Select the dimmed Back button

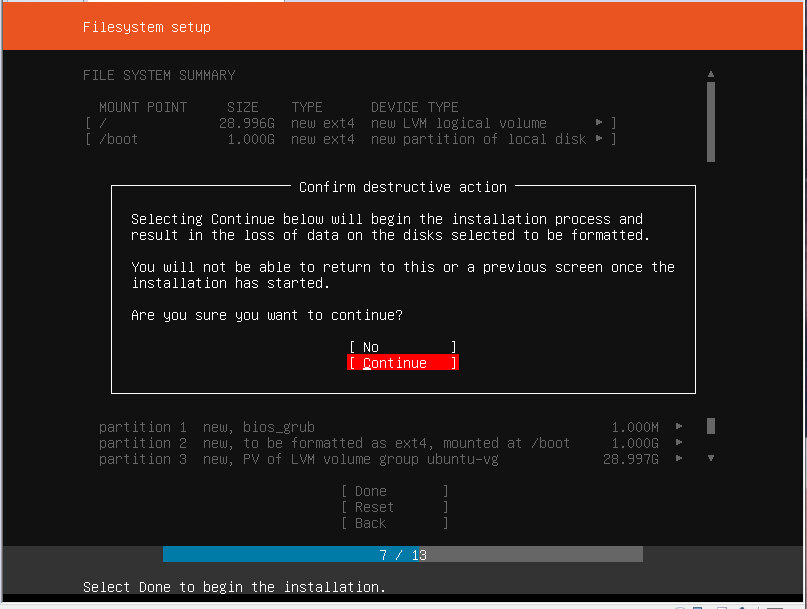(394, 523)
